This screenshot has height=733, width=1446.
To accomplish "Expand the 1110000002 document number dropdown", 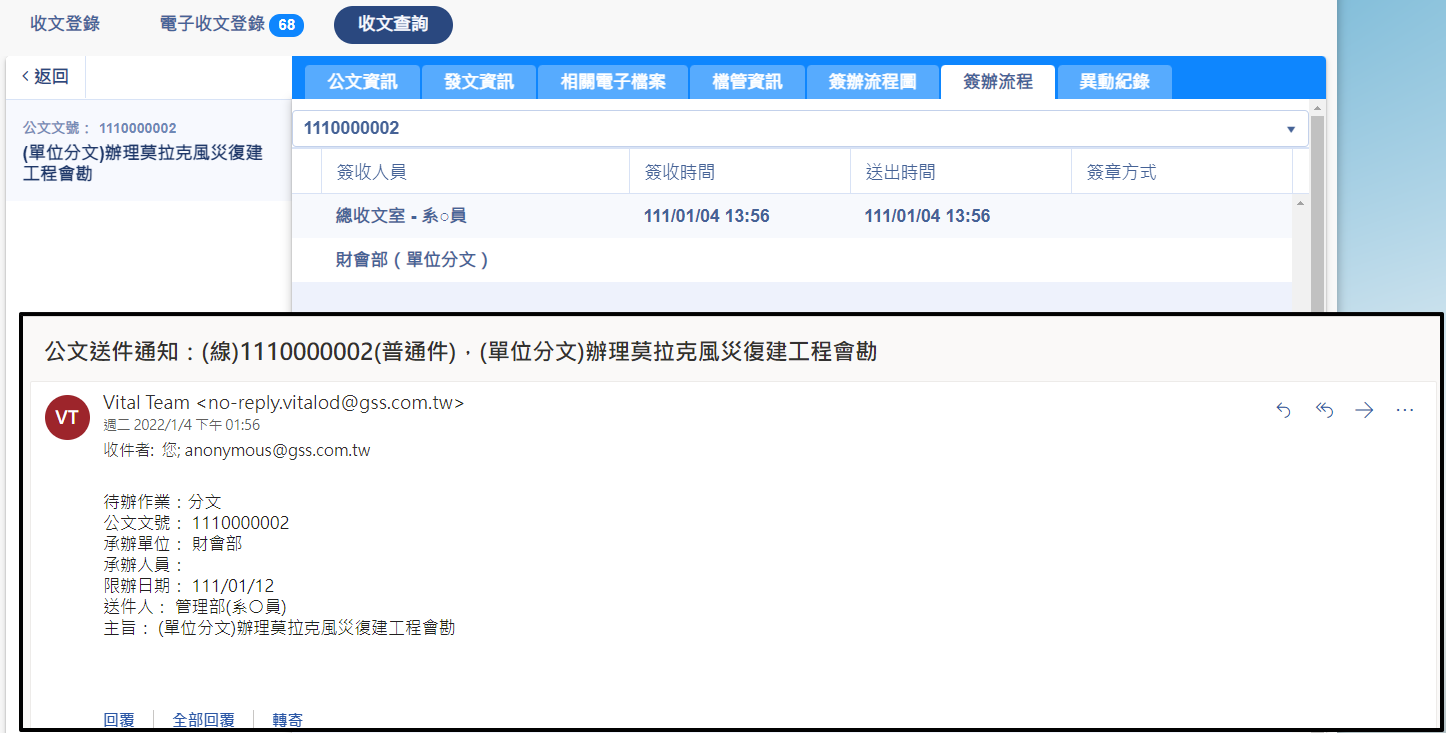I will pos(1290,129).
